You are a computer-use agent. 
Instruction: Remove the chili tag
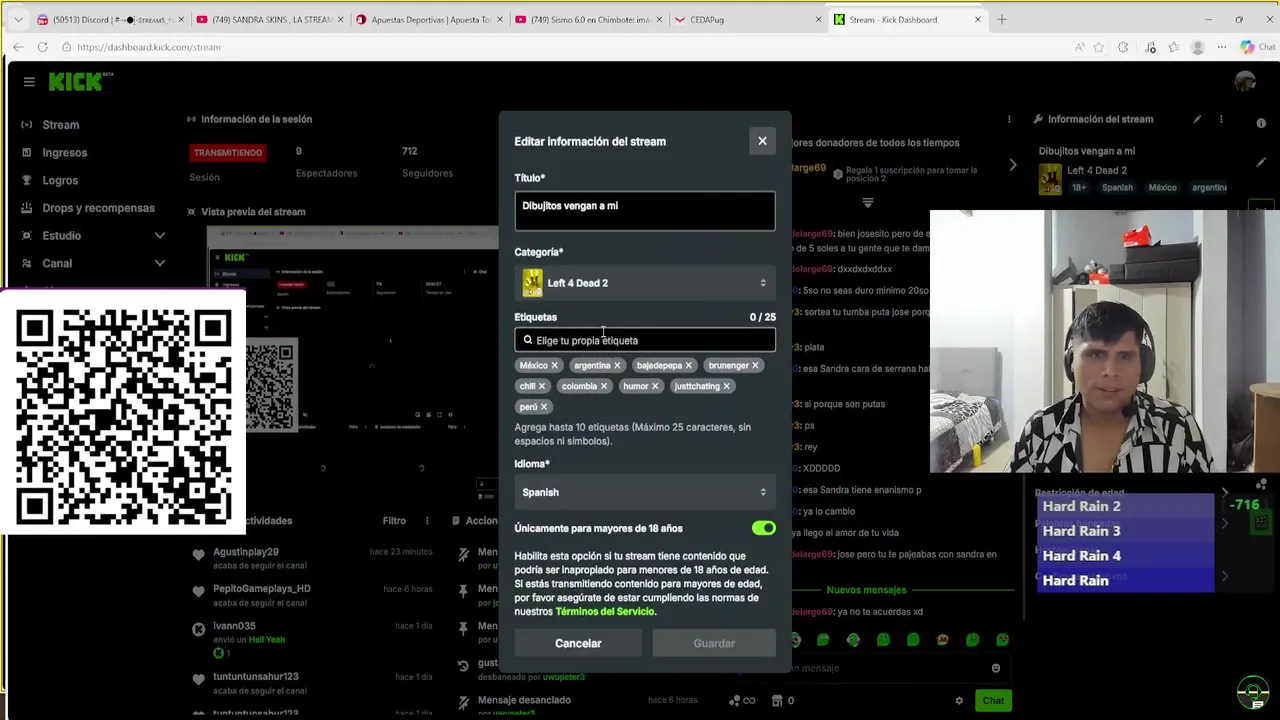[x=542, y=386]
